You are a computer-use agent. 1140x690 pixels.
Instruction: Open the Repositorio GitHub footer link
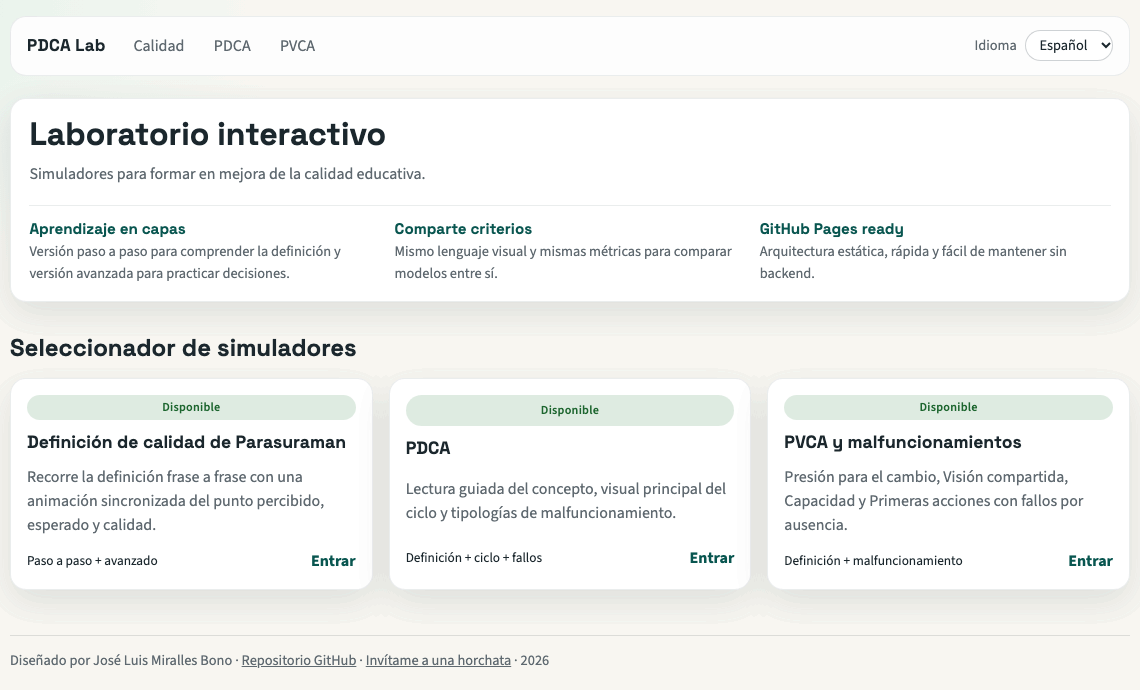[x=299, y=660]
